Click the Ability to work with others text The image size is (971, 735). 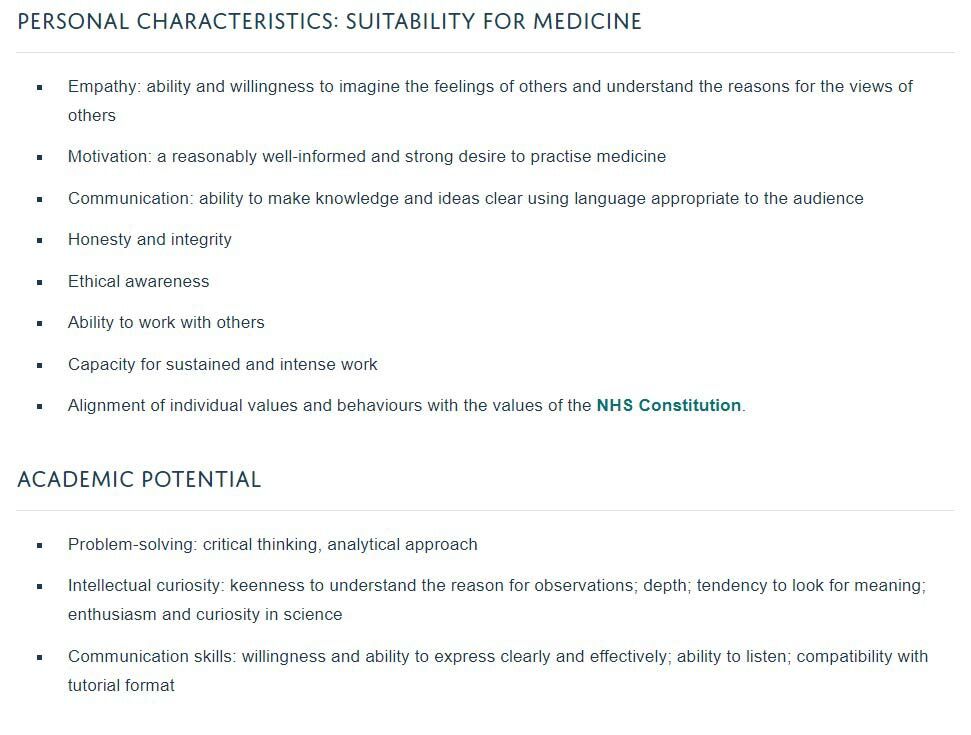[166, 323]
